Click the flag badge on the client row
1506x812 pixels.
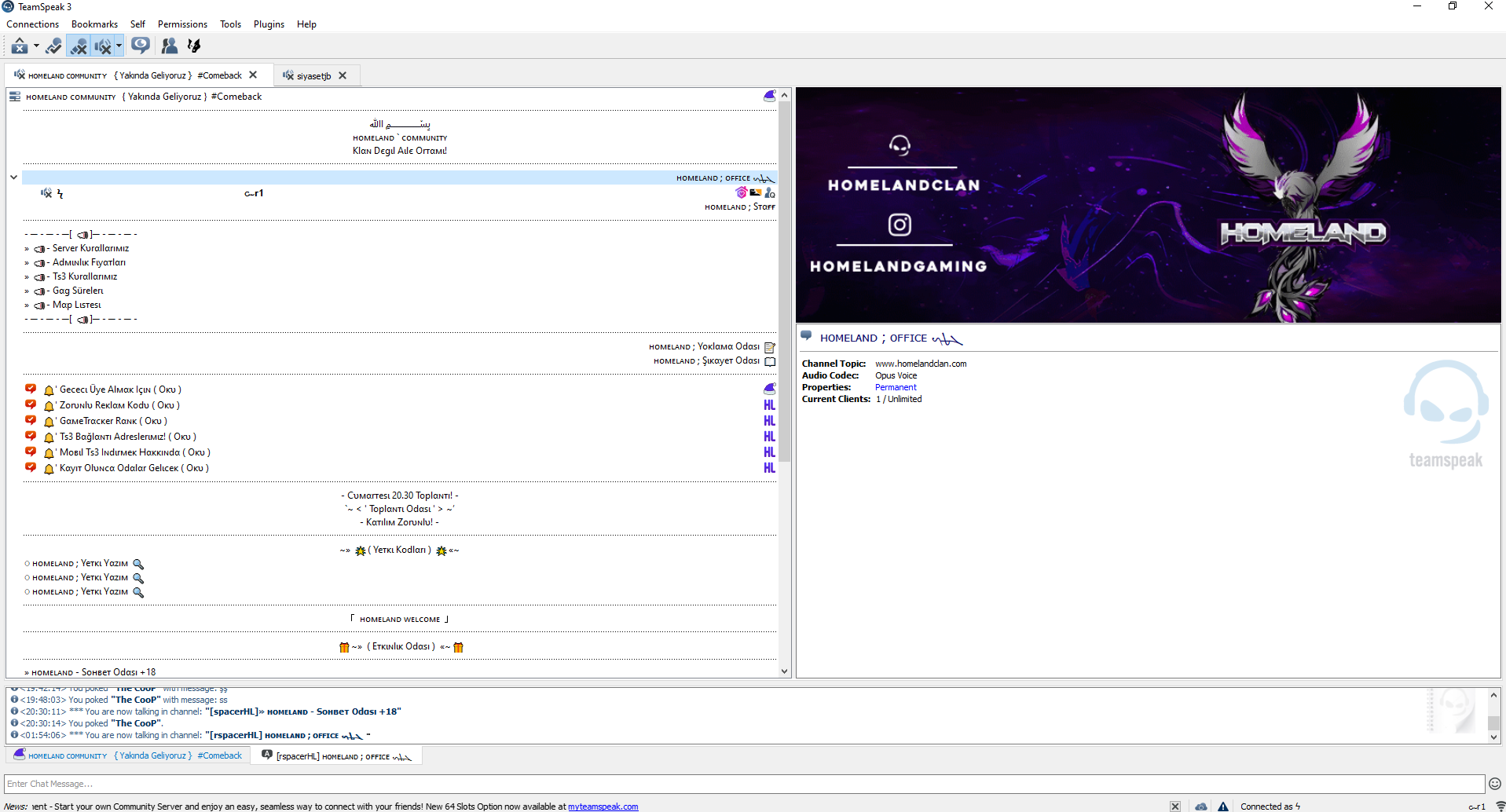(x=755, y=192)
